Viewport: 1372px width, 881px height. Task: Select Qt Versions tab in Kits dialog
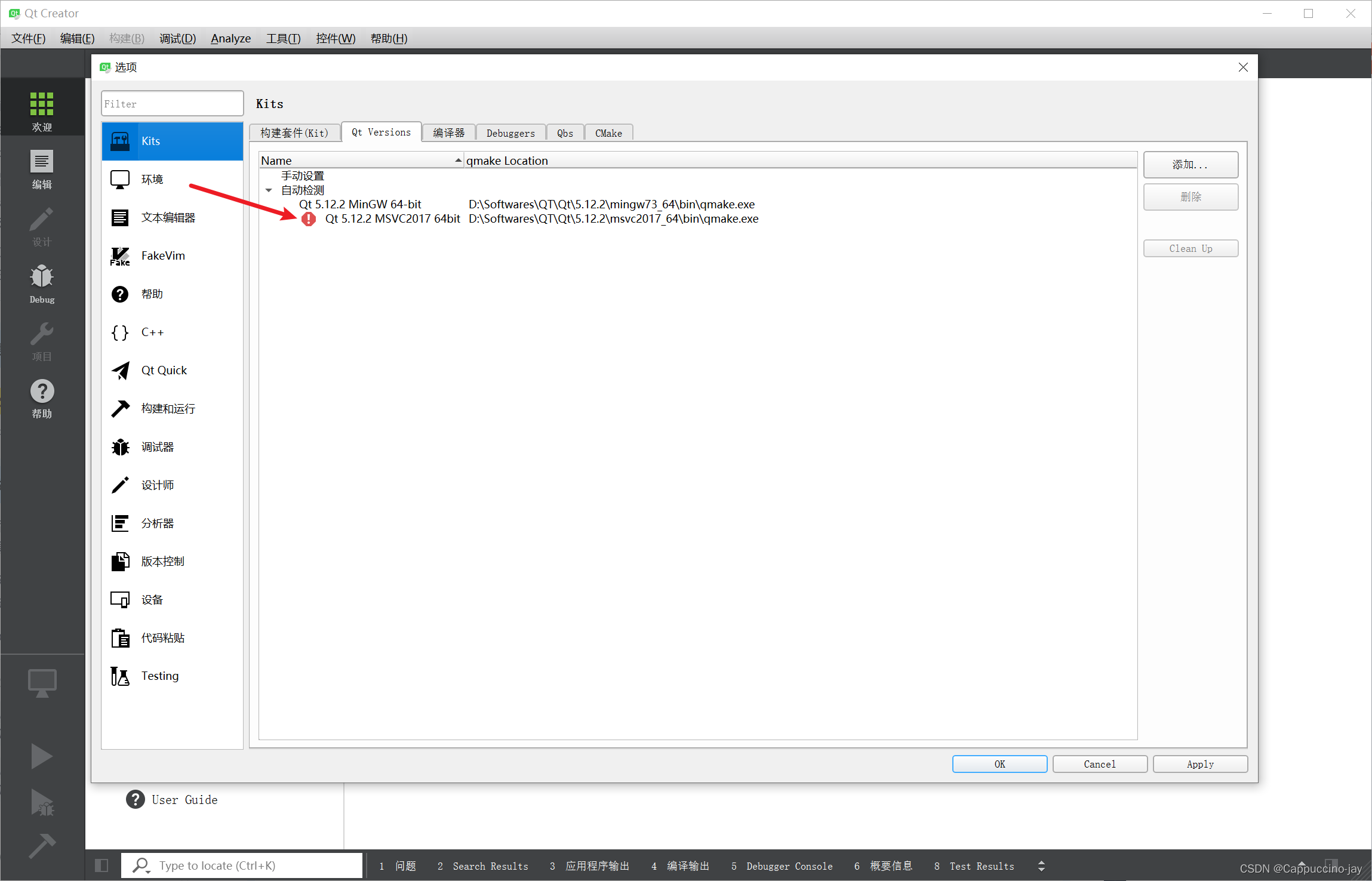380,132
